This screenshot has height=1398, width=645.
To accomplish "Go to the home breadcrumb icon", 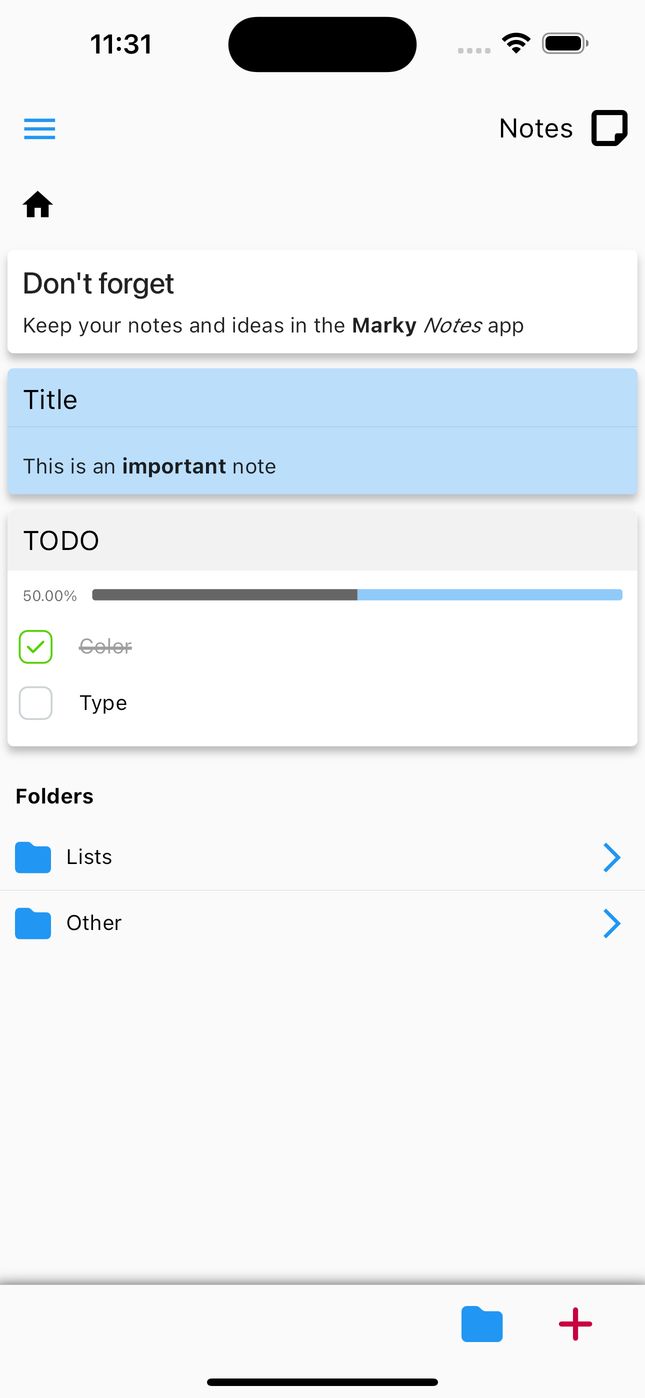I will point(38,205).
